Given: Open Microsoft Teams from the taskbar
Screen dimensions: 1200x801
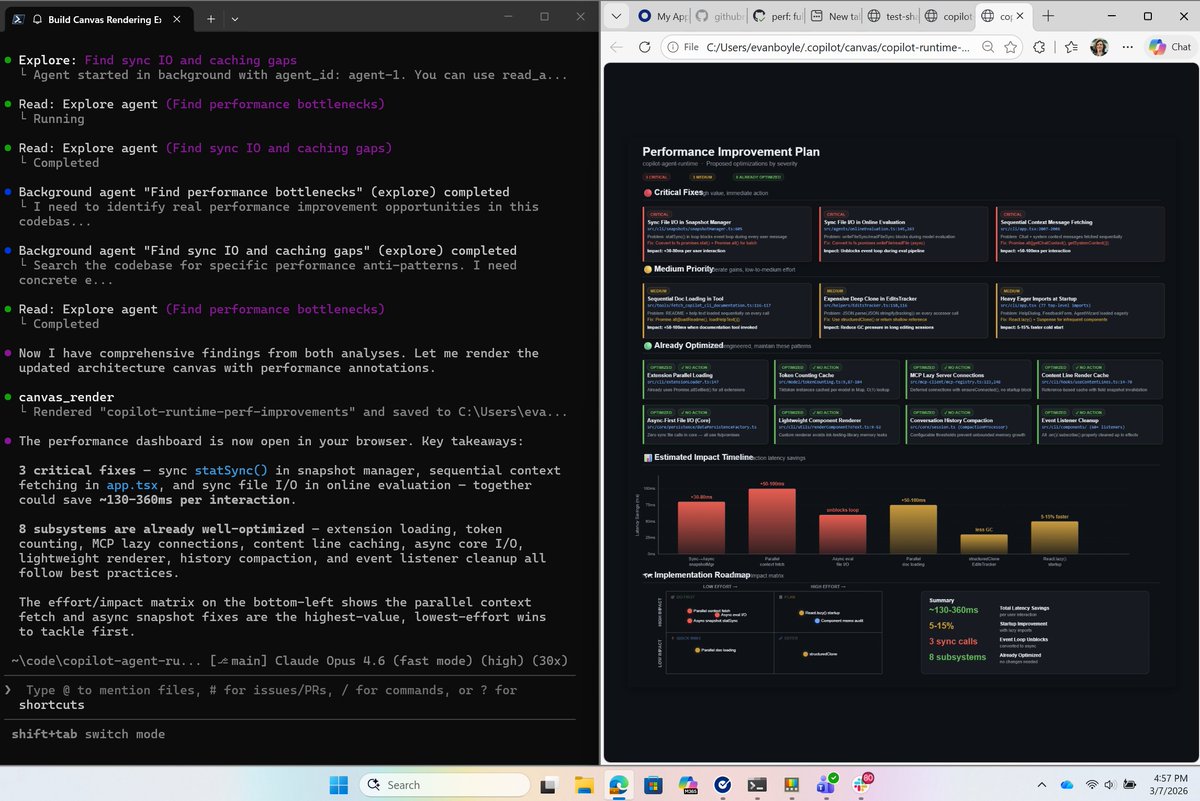Looking at the screenshot, I should (x=828, y=784).
